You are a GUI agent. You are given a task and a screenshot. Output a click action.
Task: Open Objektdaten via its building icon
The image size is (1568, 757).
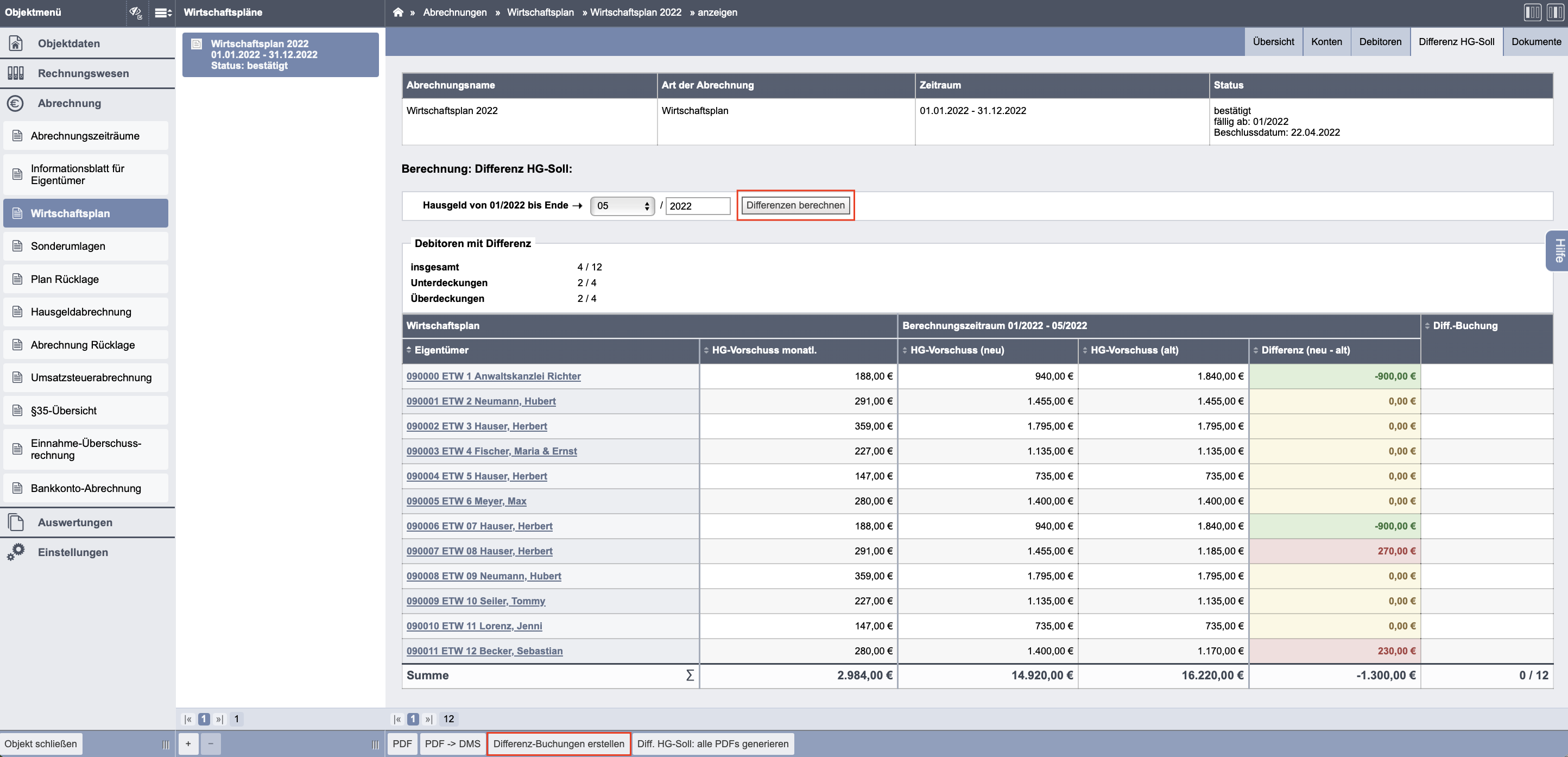click(x=16, y=43)
